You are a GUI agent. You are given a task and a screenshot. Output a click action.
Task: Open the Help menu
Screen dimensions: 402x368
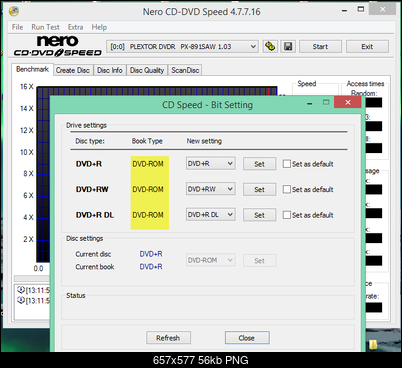pos(99,27)
